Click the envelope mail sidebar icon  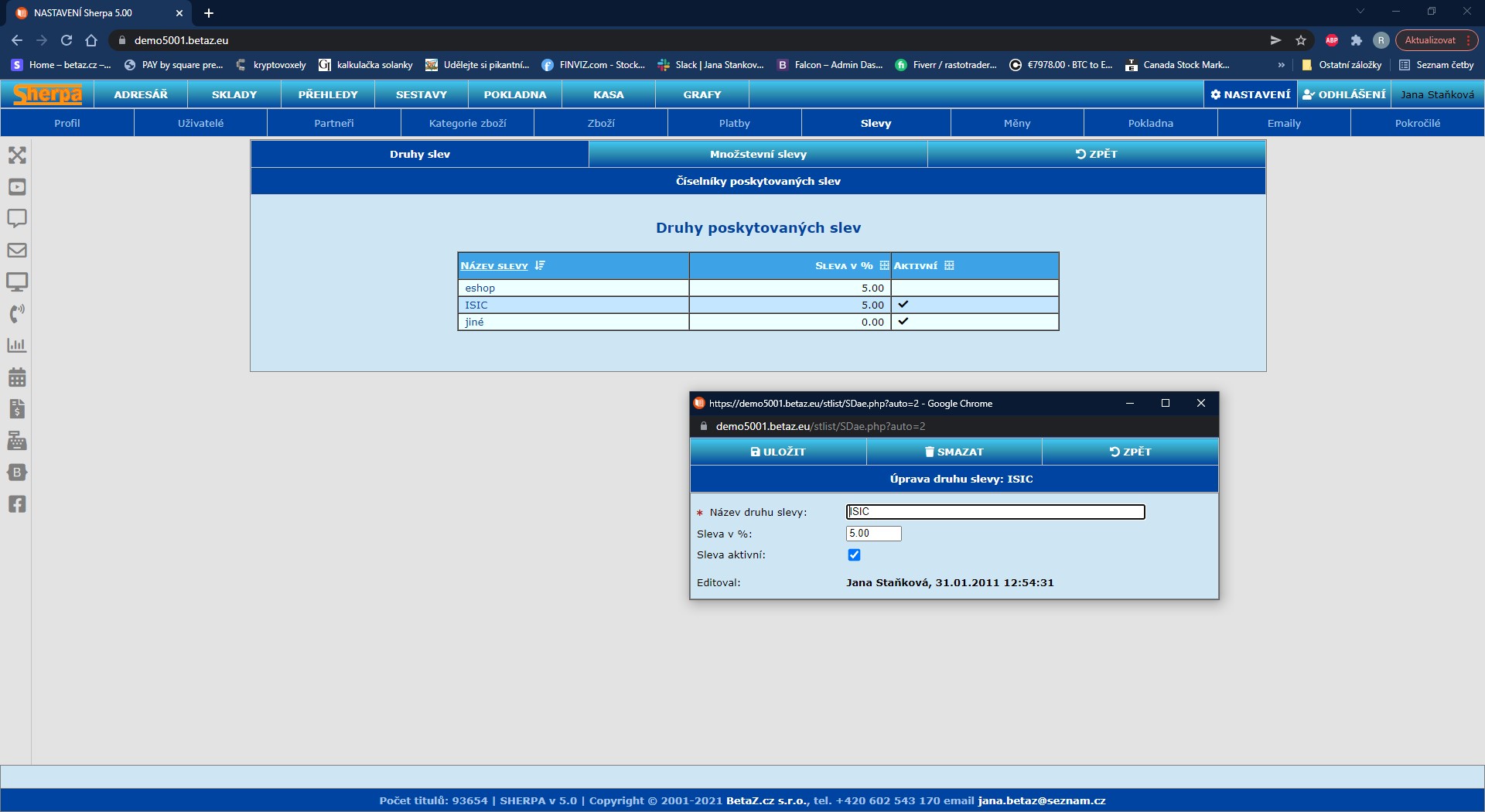[17, 251]
